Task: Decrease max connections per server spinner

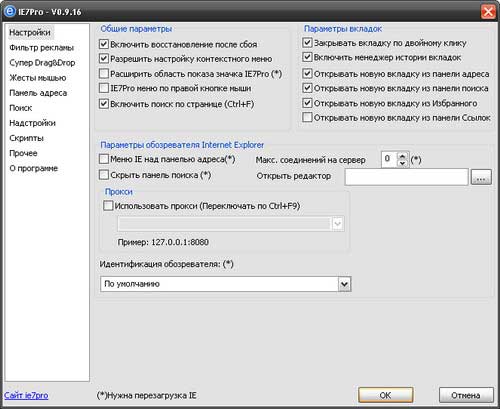Action: tap(402, 163)
